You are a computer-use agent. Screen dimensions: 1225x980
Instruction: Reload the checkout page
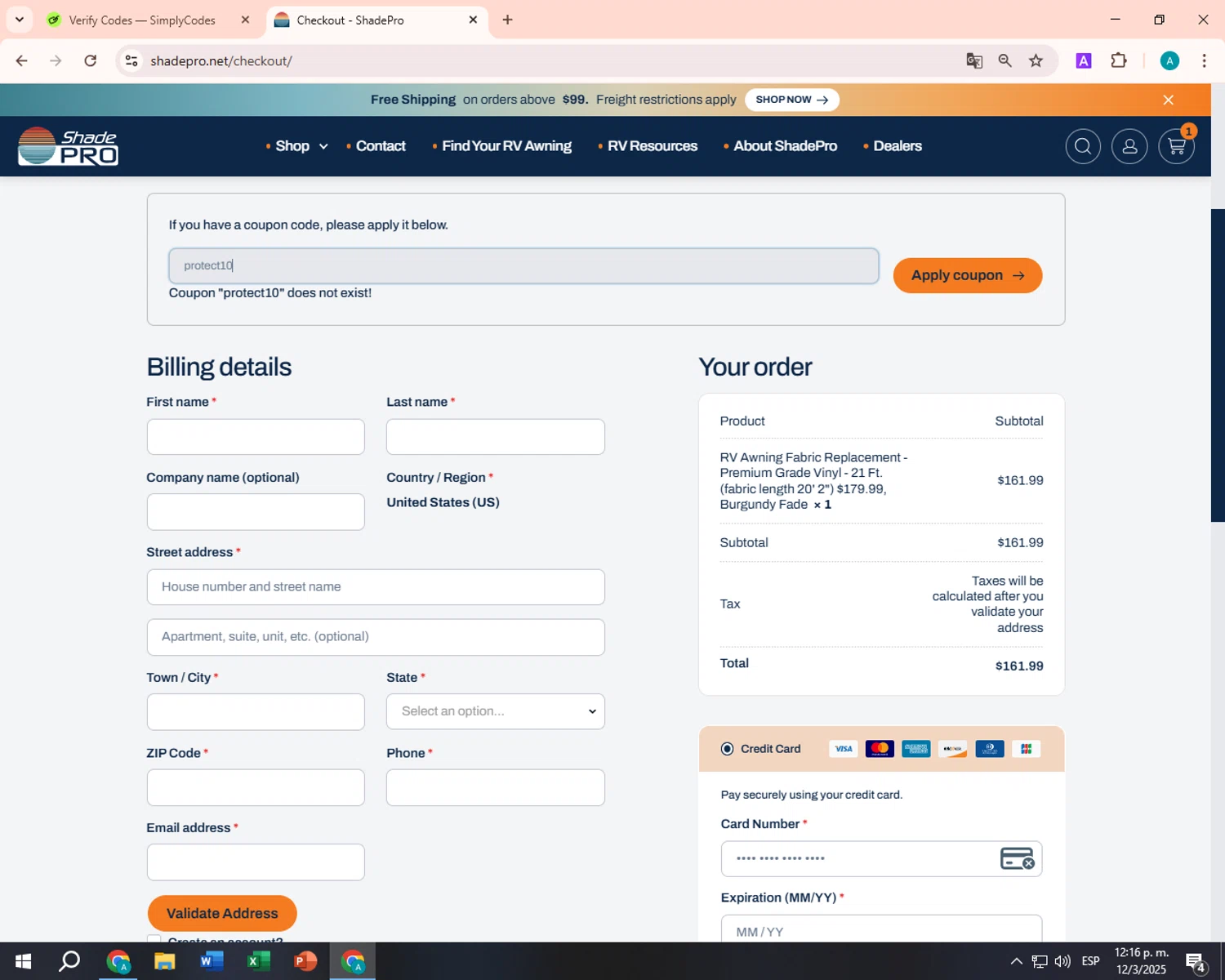point(91,60)
